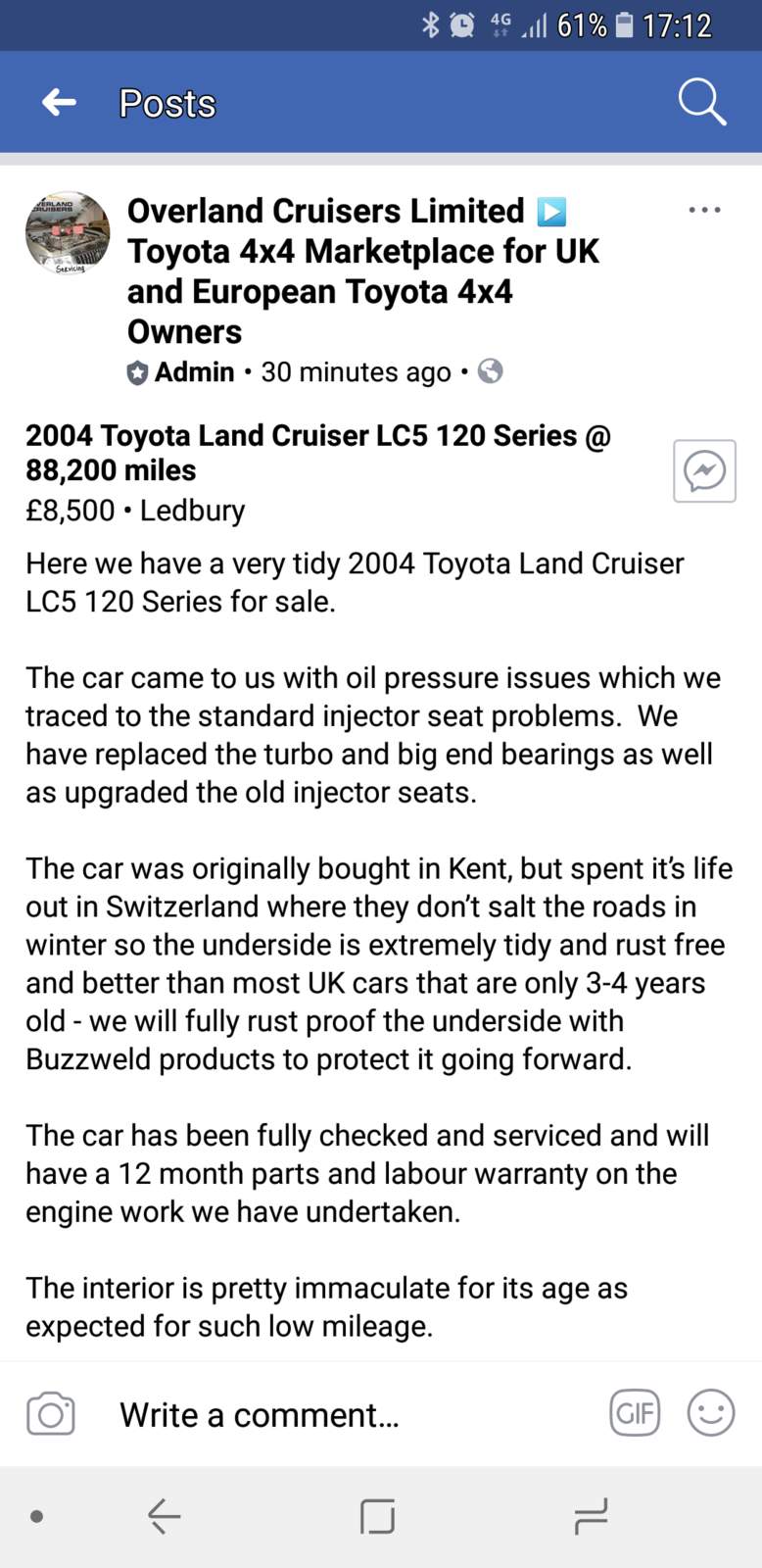Tap the 2004 Toyota Land Cruiser listing title
762x1568 pixels.
click(318, 453)
